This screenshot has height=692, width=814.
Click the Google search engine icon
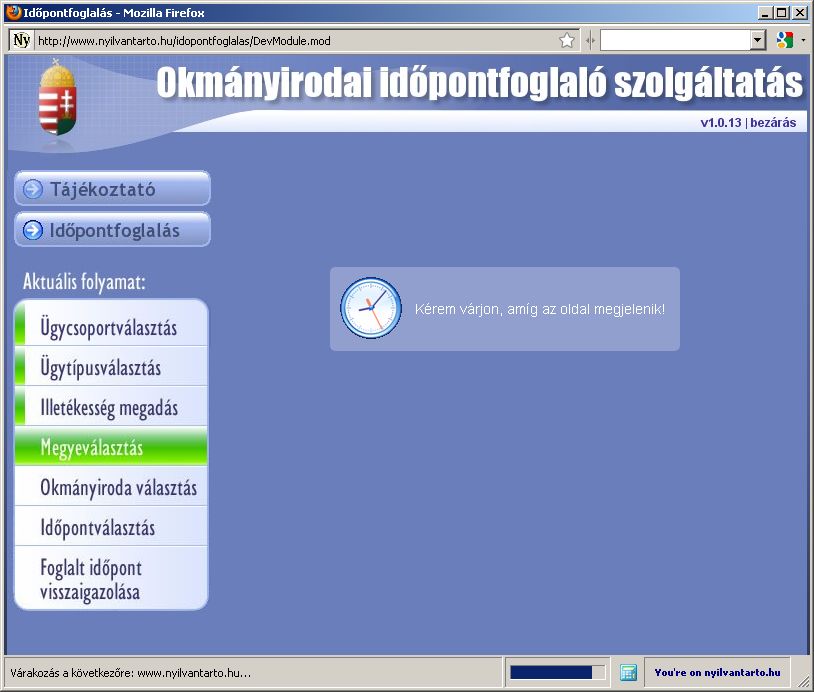tap(784, 40)
